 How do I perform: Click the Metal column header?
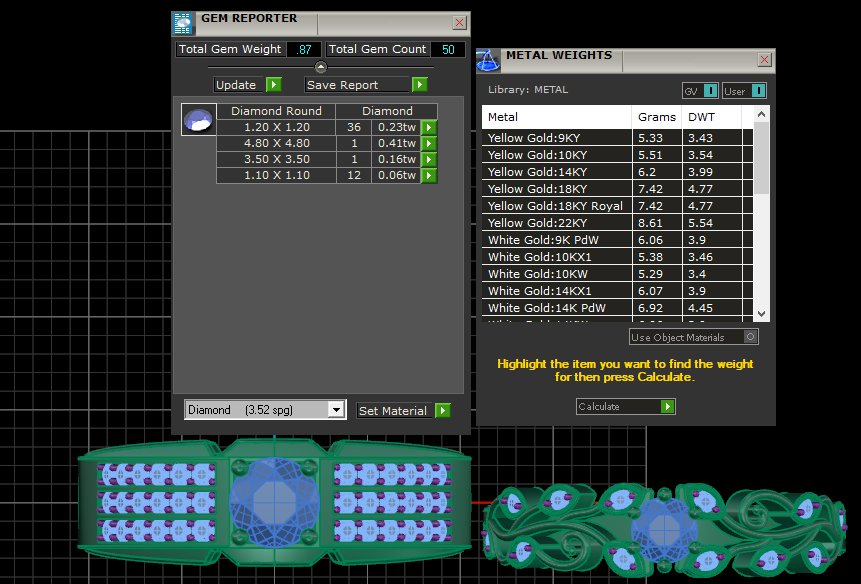click(557, 117)
